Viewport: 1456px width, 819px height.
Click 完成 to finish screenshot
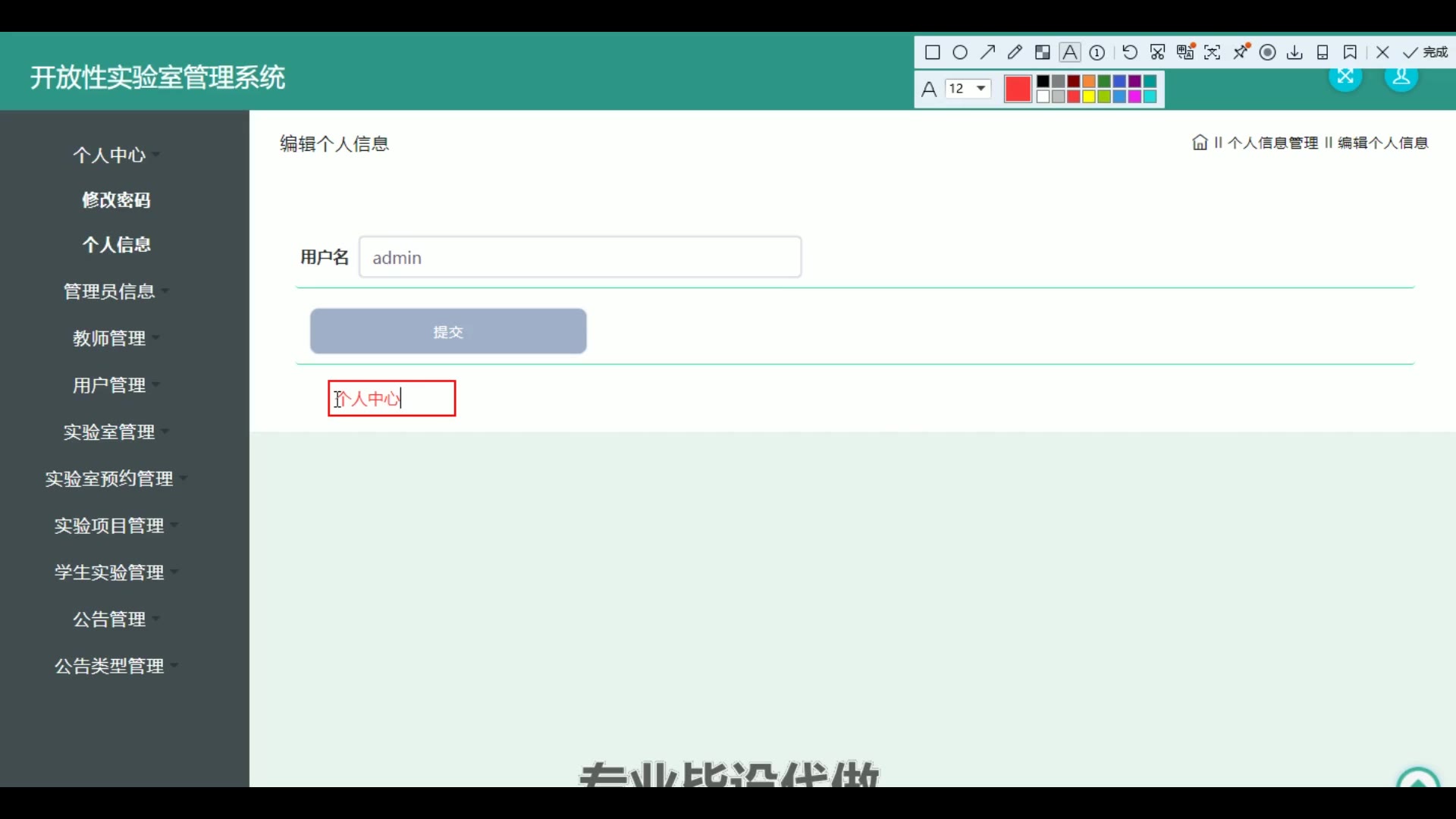1426,52
